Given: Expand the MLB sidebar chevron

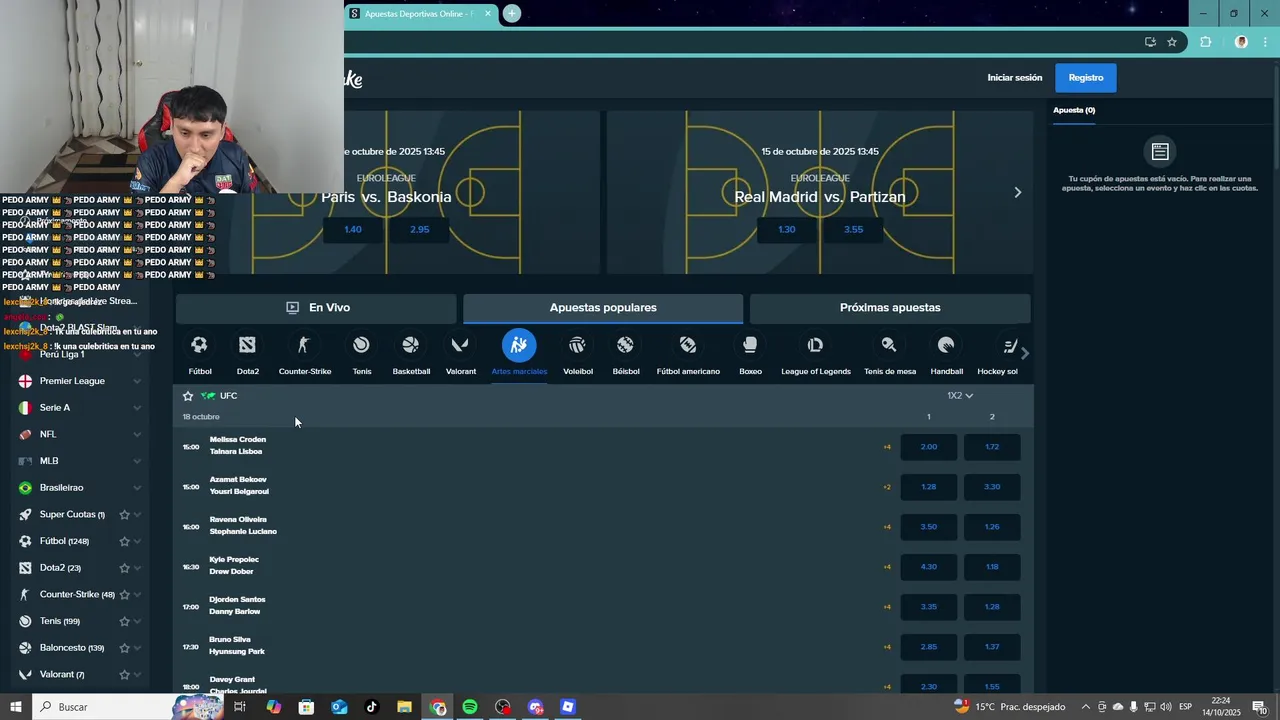Looking at the screenshot, I should point(137,461).
